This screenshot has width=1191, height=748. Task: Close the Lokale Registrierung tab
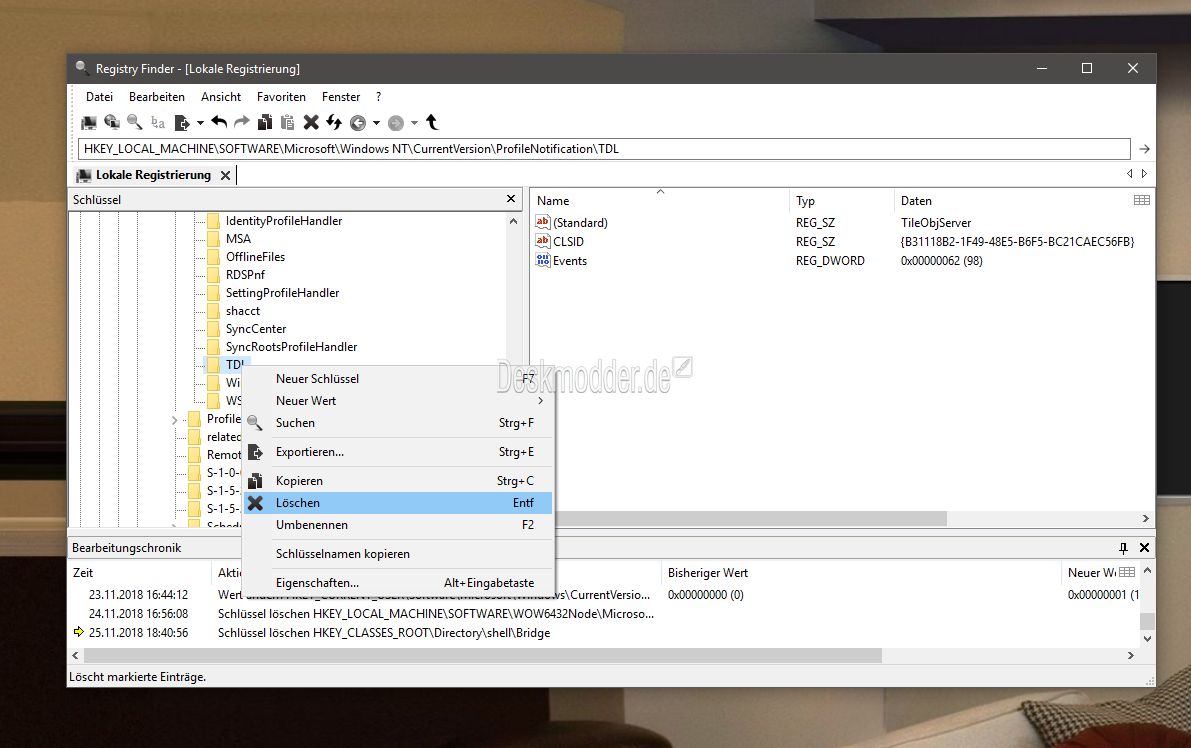tap(225, 175)
